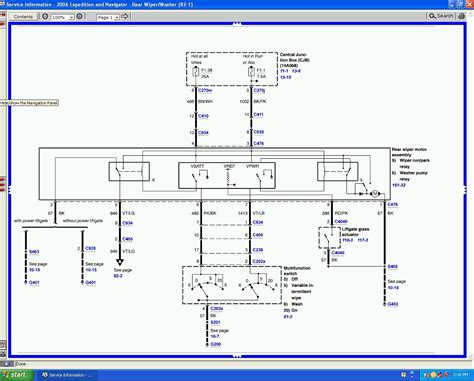Open connector link C270j

click(x=259, y=90)
